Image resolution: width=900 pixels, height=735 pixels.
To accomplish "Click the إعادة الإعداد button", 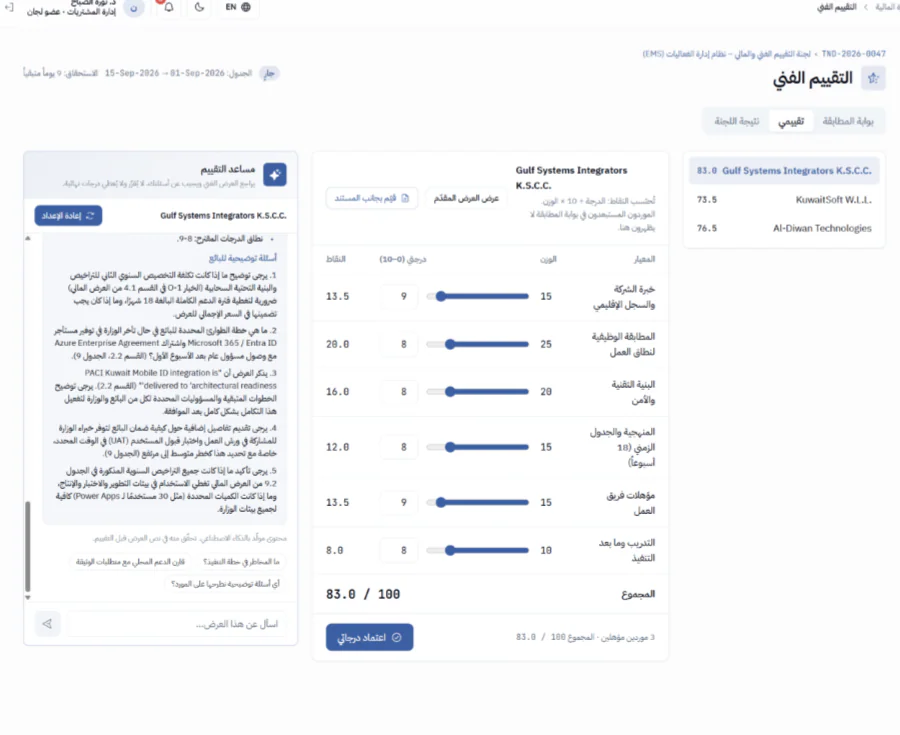I will pos(68,216).
